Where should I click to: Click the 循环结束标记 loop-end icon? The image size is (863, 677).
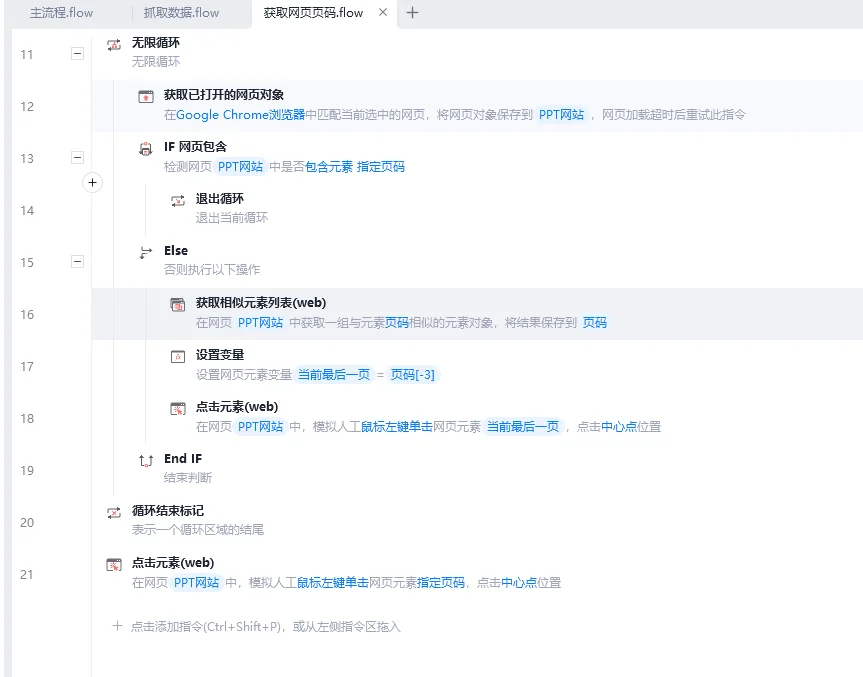(x=113, y=511)
